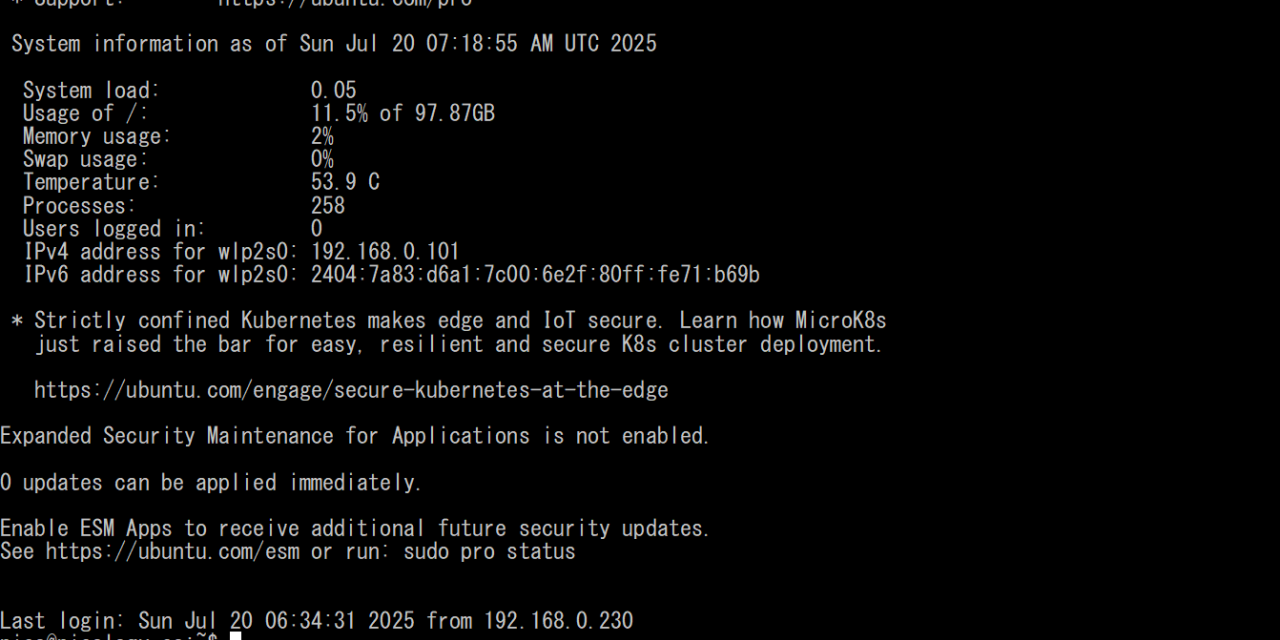
Task: Click the 'sudo pro status' command text
Action: (x=489, y=552)
